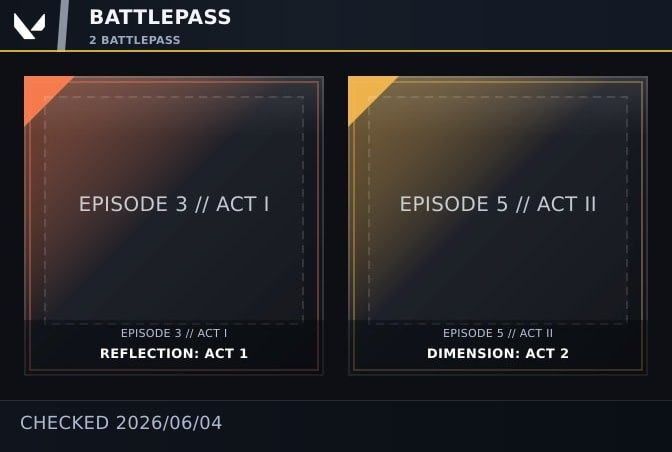The width and height of the screenshot is (672, 452).
Task: Click the Dimension: Act 2 title
Action: (498, 353)
